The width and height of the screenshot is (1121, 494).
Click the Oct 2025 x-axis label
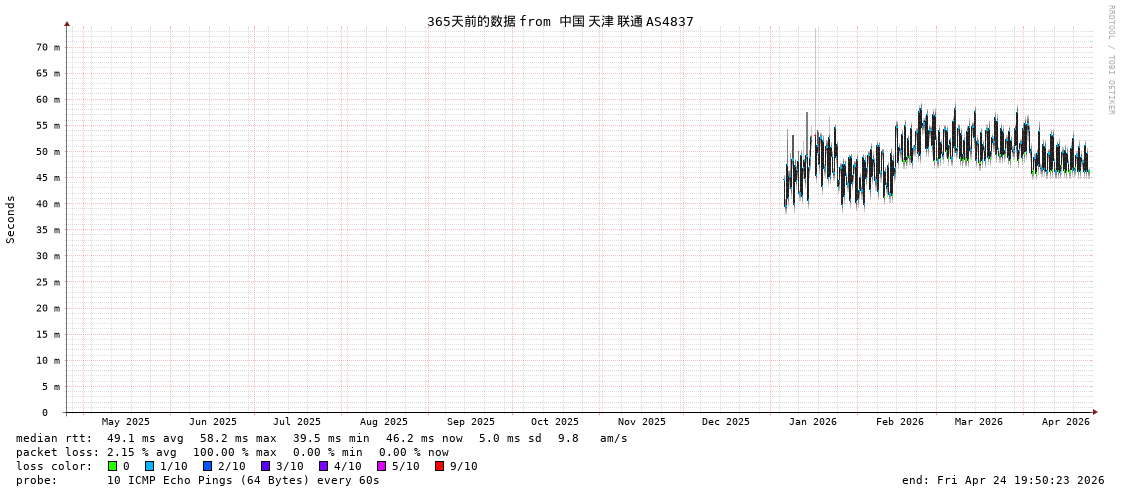554,422
